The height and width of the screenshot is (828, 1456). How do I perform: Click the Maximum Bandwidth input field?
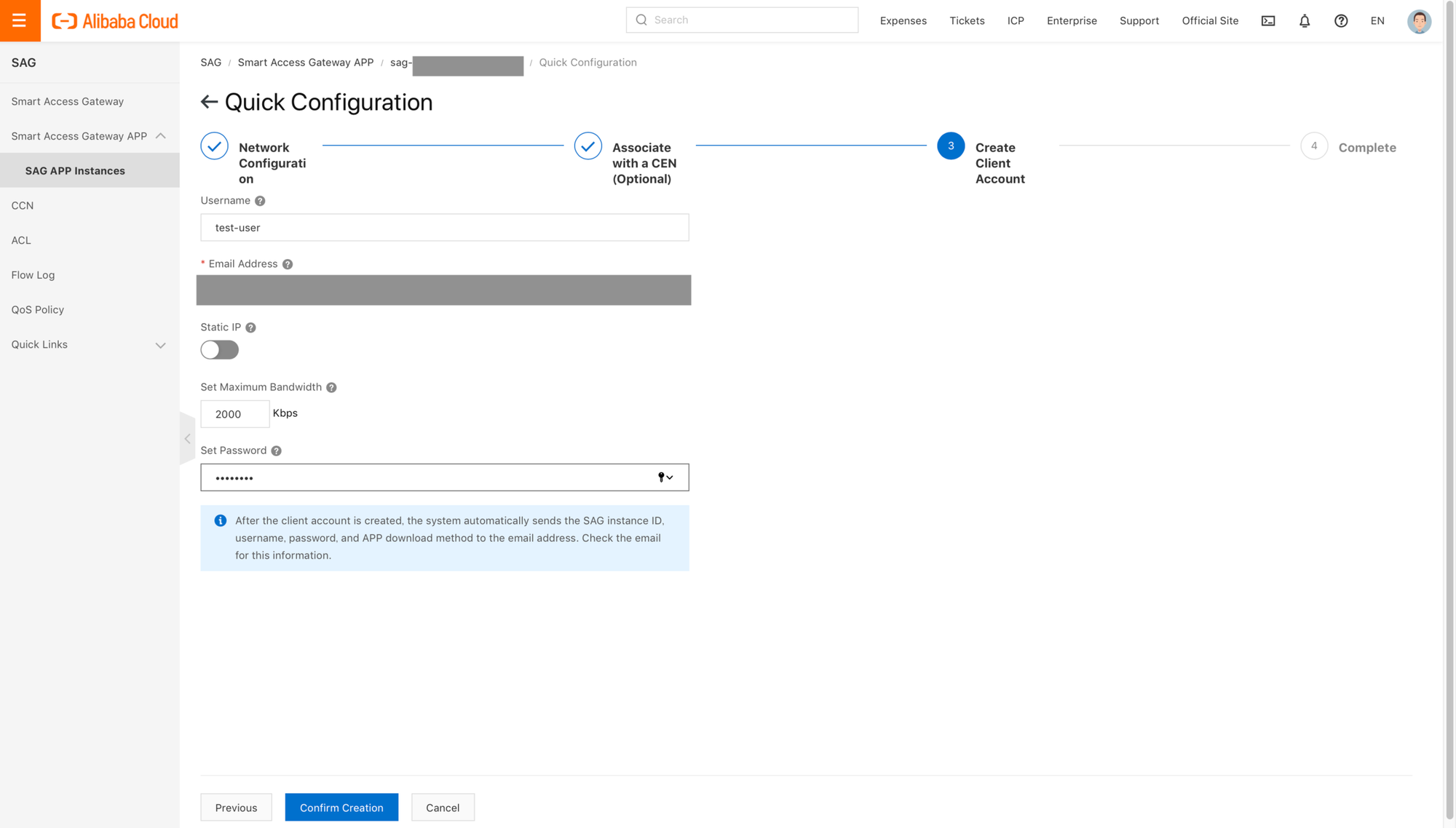point(234,414)
